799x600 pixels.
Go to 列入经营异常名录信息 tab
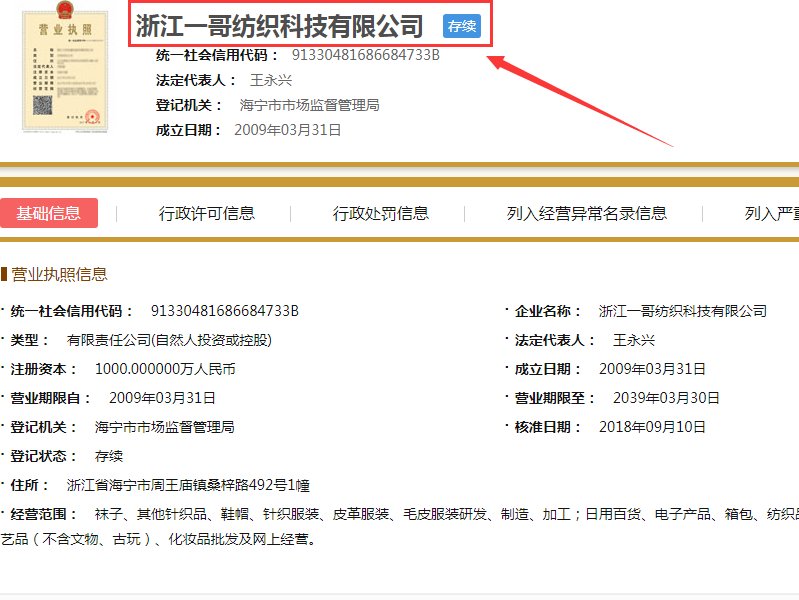(x=587, y=213)
